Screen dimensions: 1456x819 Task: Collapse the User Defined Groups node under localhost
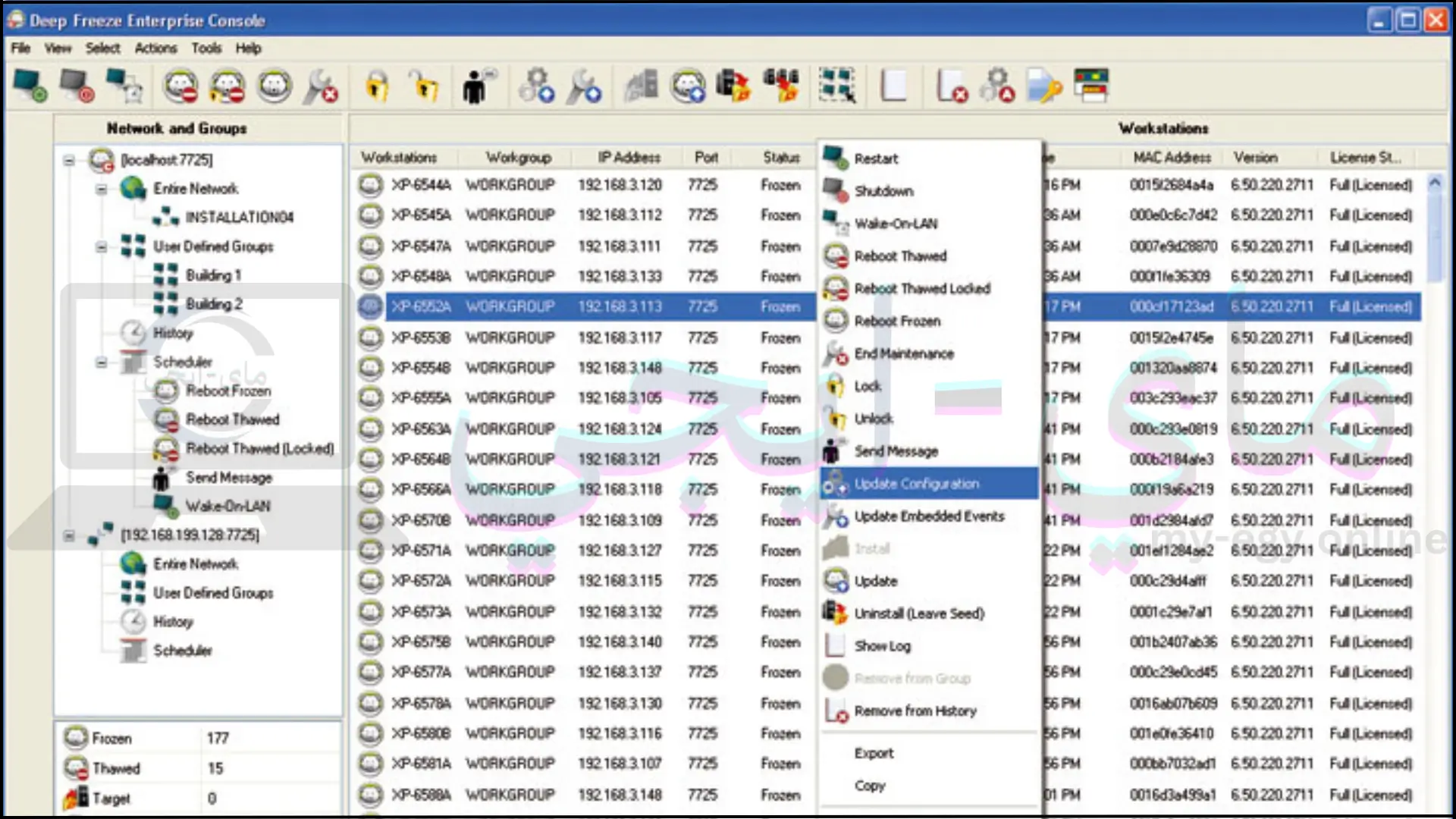[x=101, y=246]
